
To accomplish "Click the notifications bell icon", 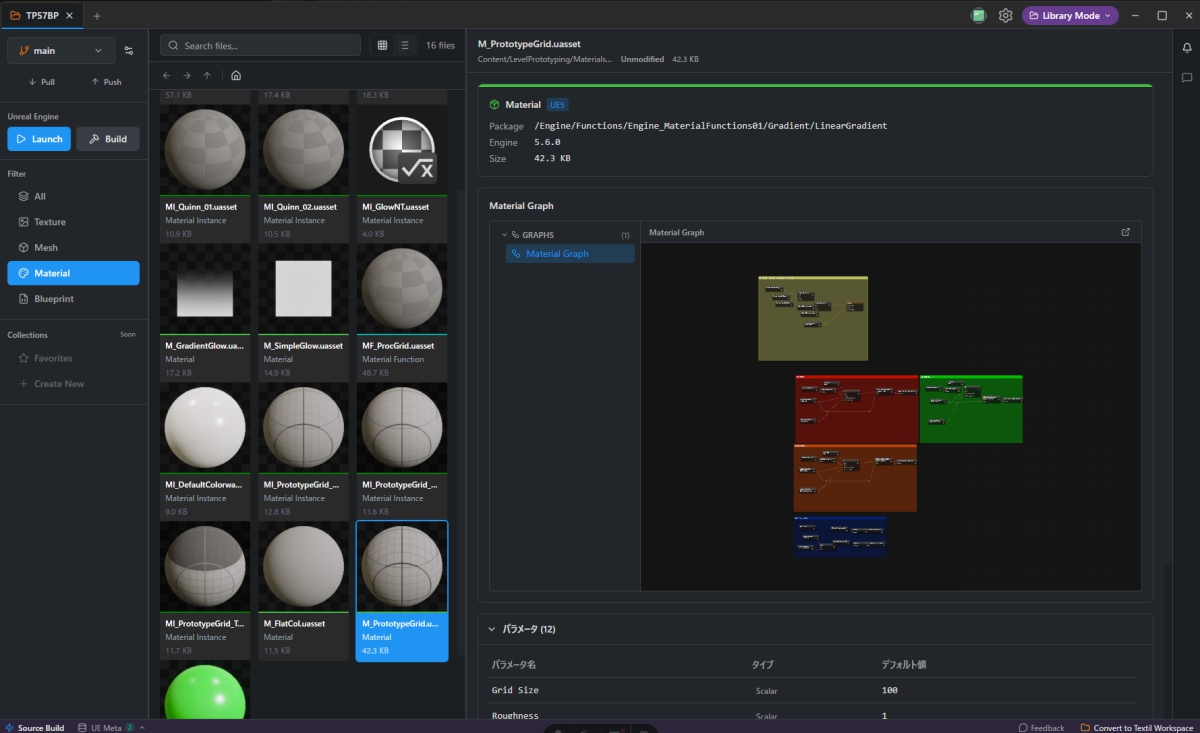I will (x=1187, y=49).
